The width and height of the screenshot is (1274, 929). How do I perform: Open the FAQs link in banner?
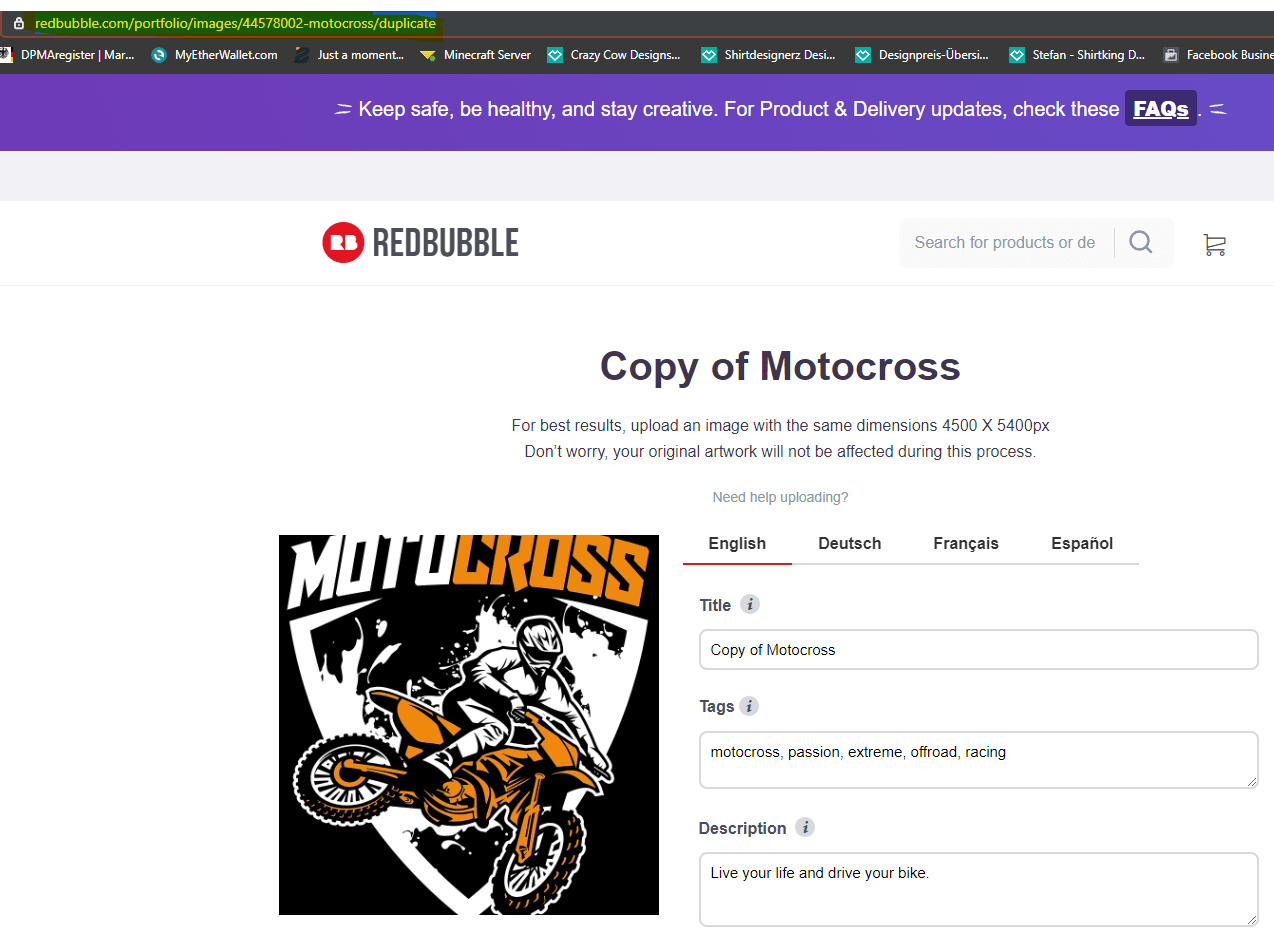pos(1161,109)
